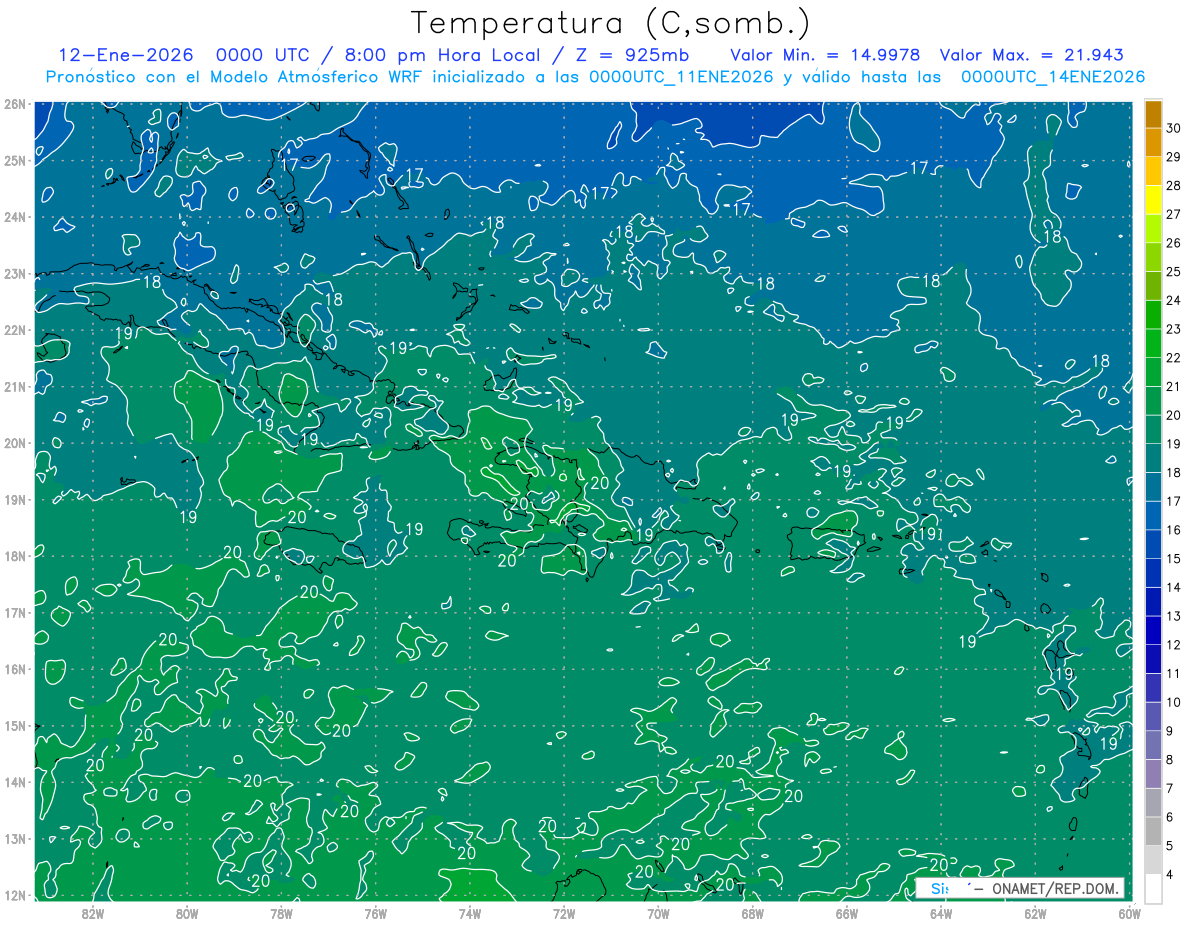Click the "25N" latitude axis label

(x=14, y=160)
